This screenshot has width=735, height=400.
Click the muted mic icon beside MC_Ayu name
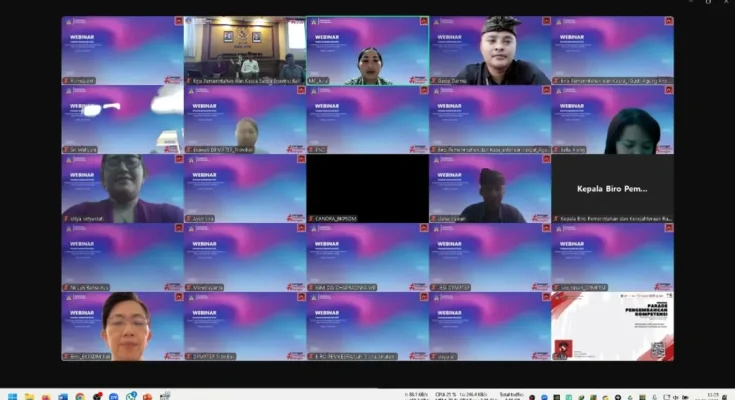click(x=311, y=80)
